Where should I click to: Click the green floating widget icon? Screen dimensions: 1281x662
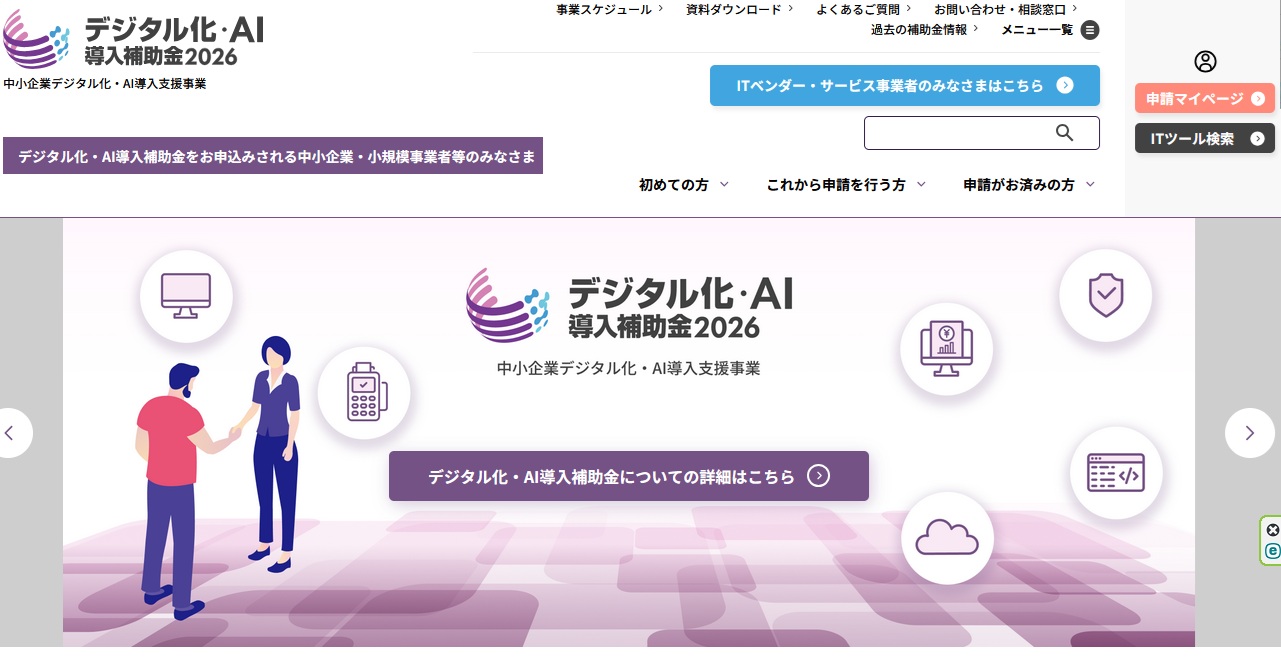[1272, 551]
